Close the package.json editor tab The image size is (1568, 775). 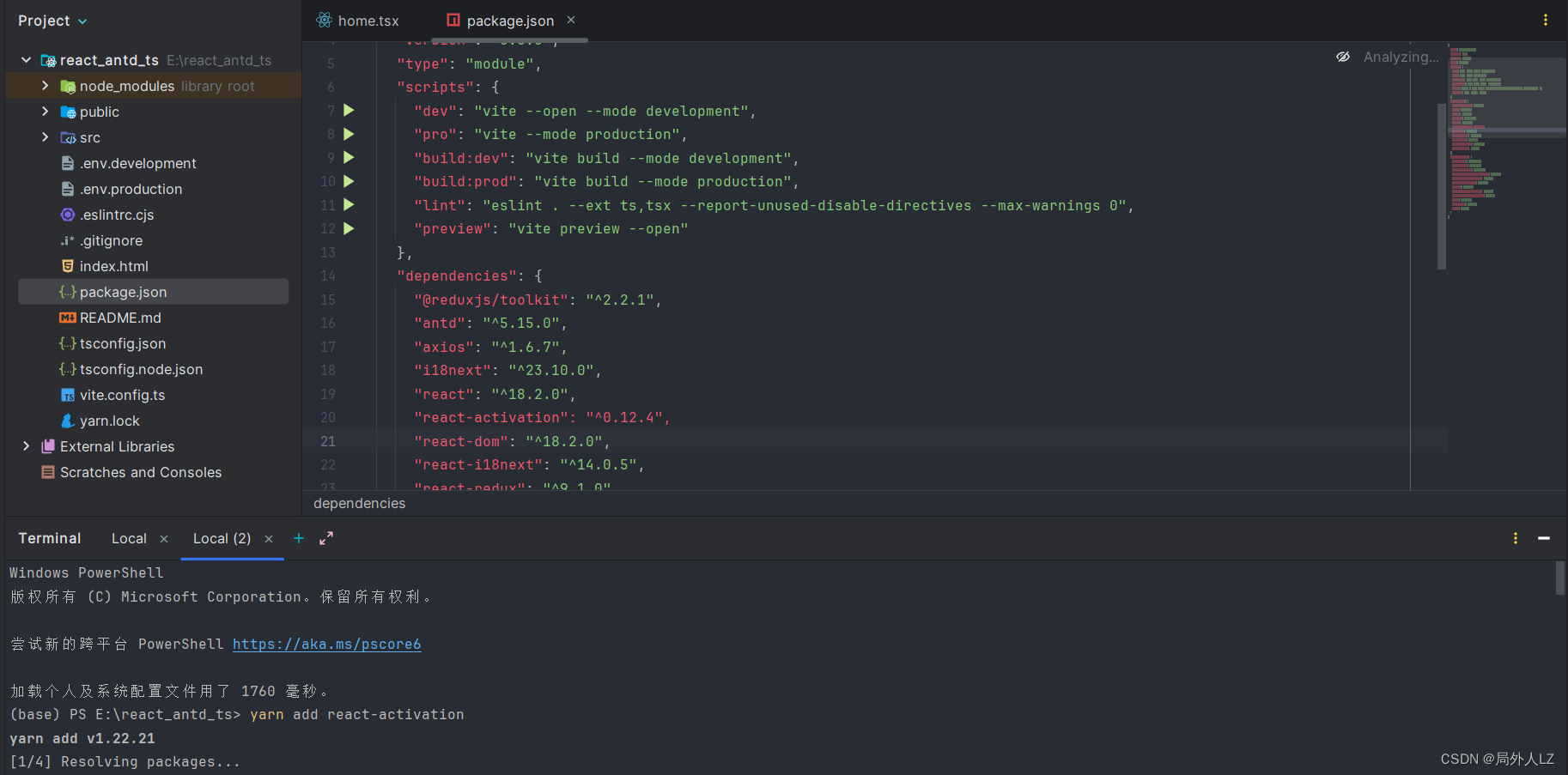[x=571, y=20]
